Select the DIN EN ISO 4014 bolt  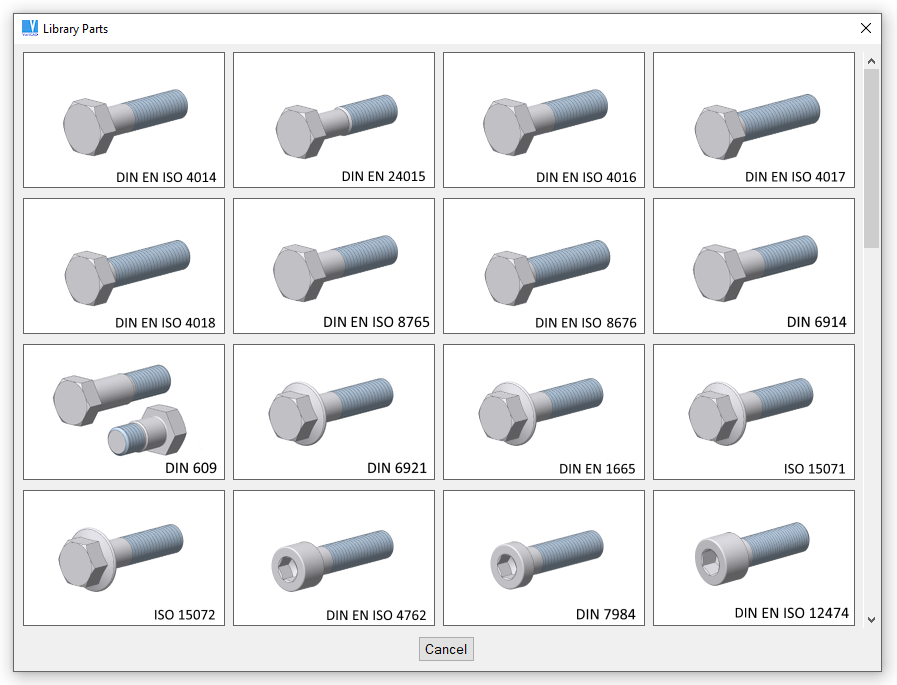(124, 120)
